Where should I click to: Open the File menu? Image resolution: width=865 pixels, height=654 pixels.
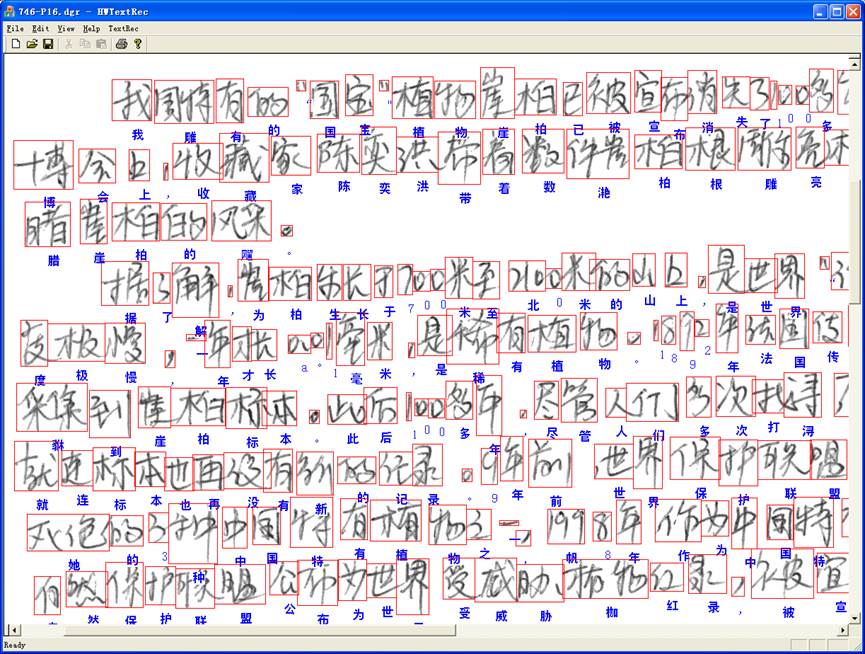click(x=14, y=29)
